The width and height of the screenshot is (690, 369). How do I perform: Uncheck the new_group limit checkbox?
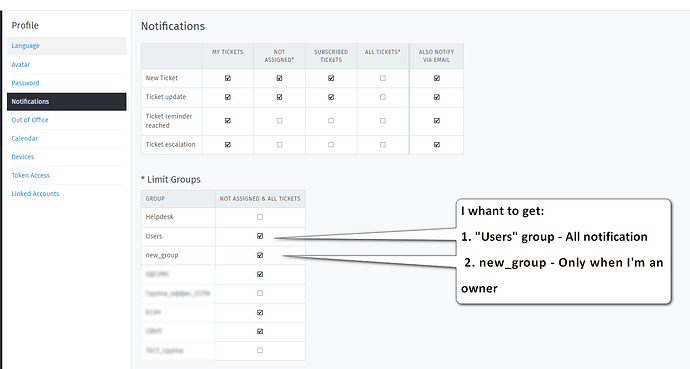coord(260,255)
